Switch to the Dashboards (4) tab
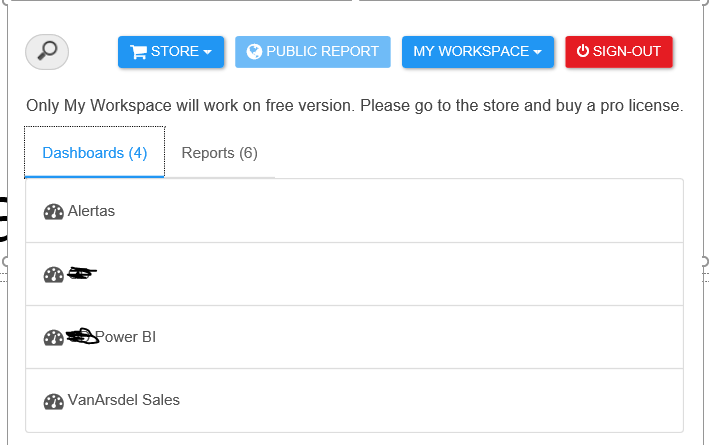This screenshot has height=445, width=709. [x=95, y=152]
